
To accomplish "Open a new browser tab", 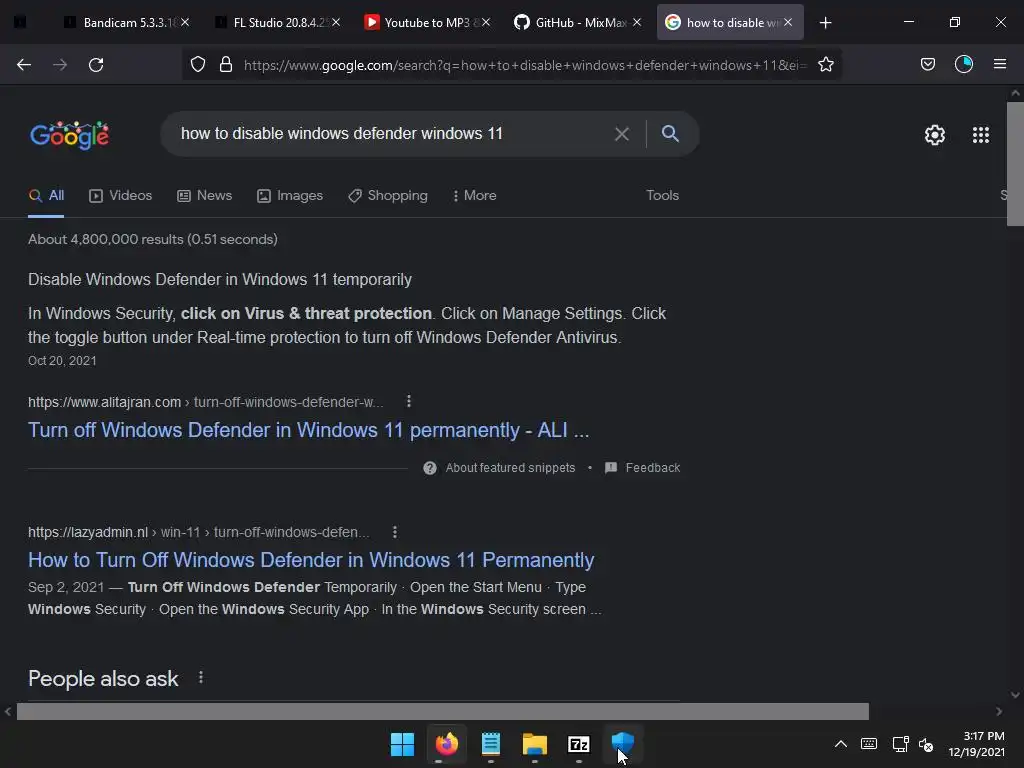I will click(825, 23).
